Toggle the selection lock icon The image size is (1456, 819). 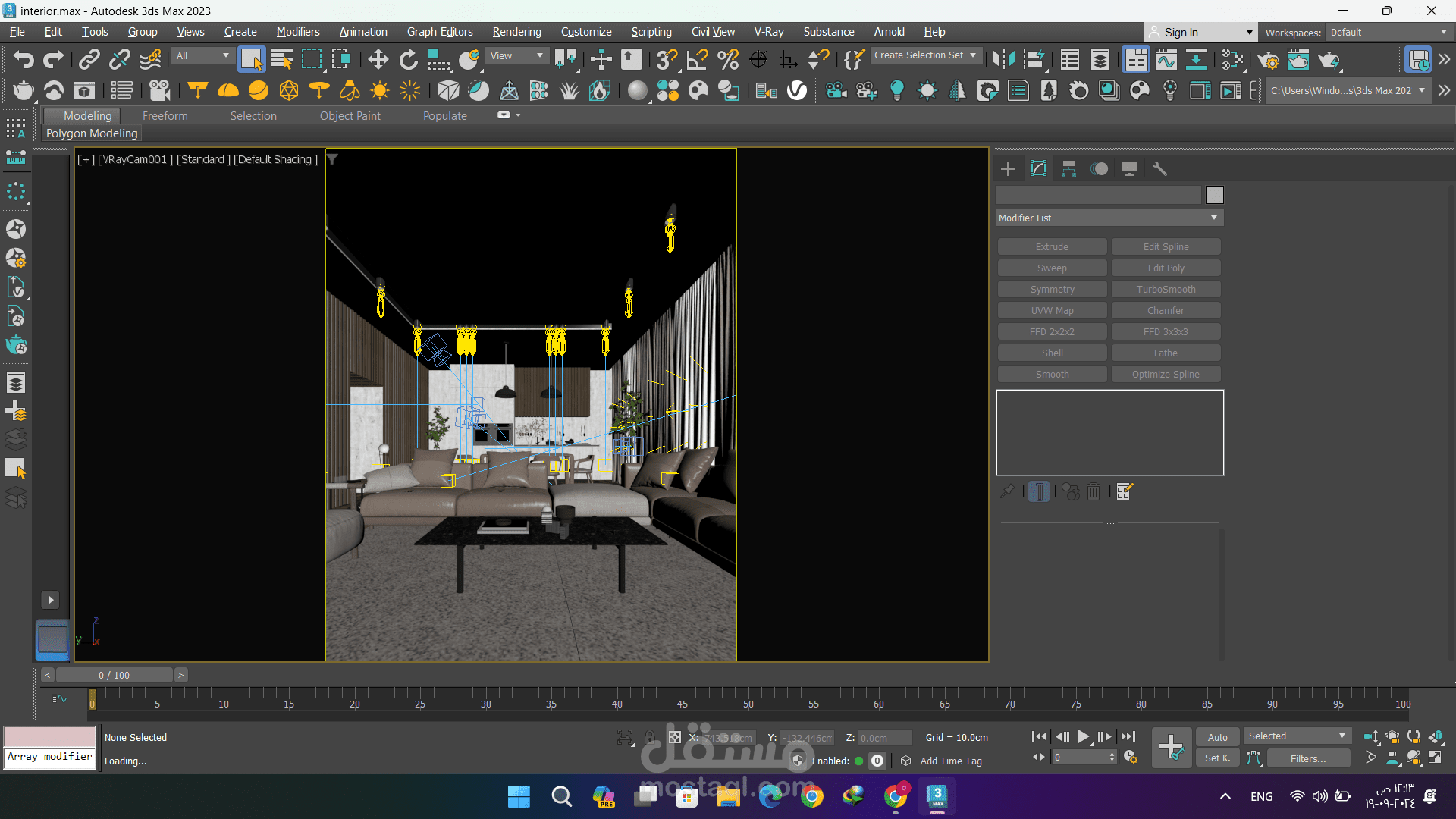(650, 737)
